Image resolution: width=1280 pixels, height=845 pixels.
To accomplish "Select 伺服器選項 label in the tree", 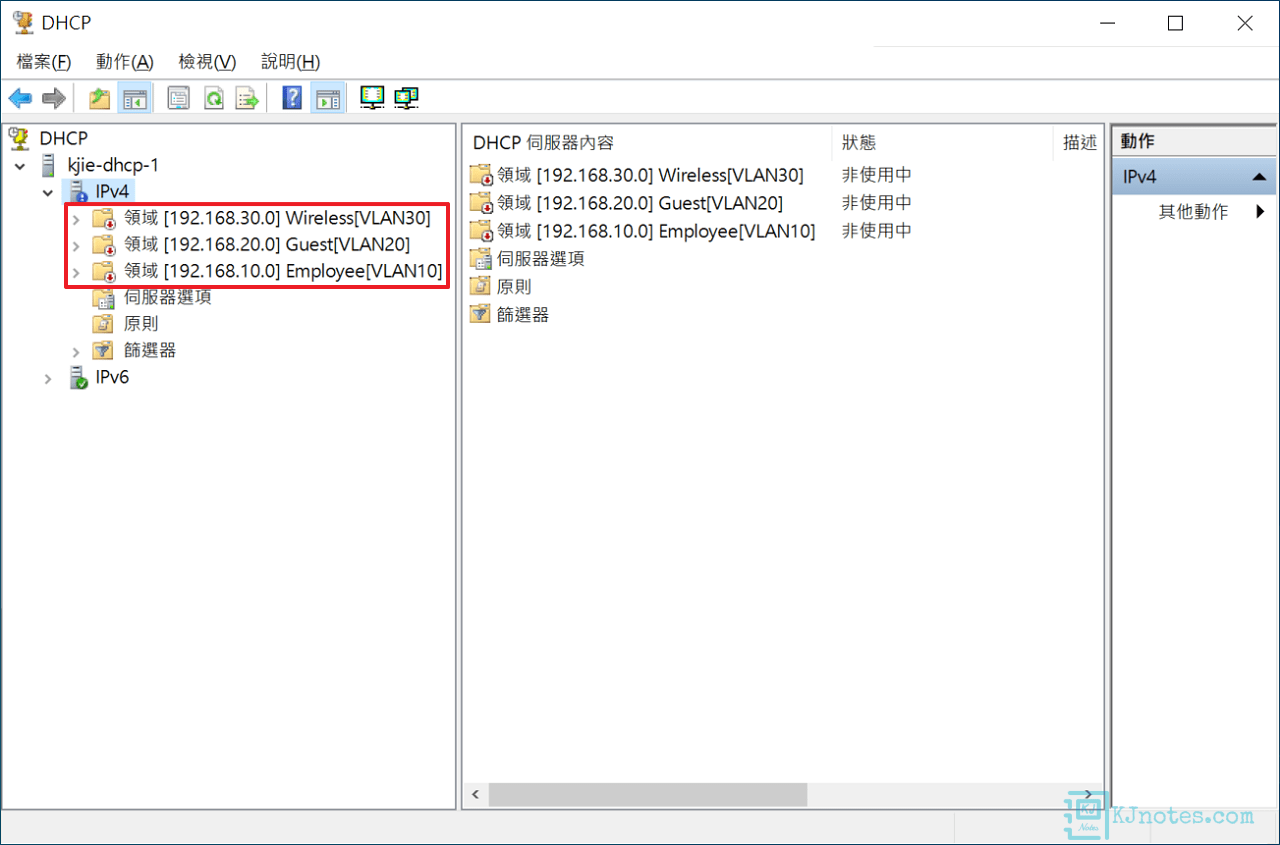I will pyautogui.click(x=168, y=297).
